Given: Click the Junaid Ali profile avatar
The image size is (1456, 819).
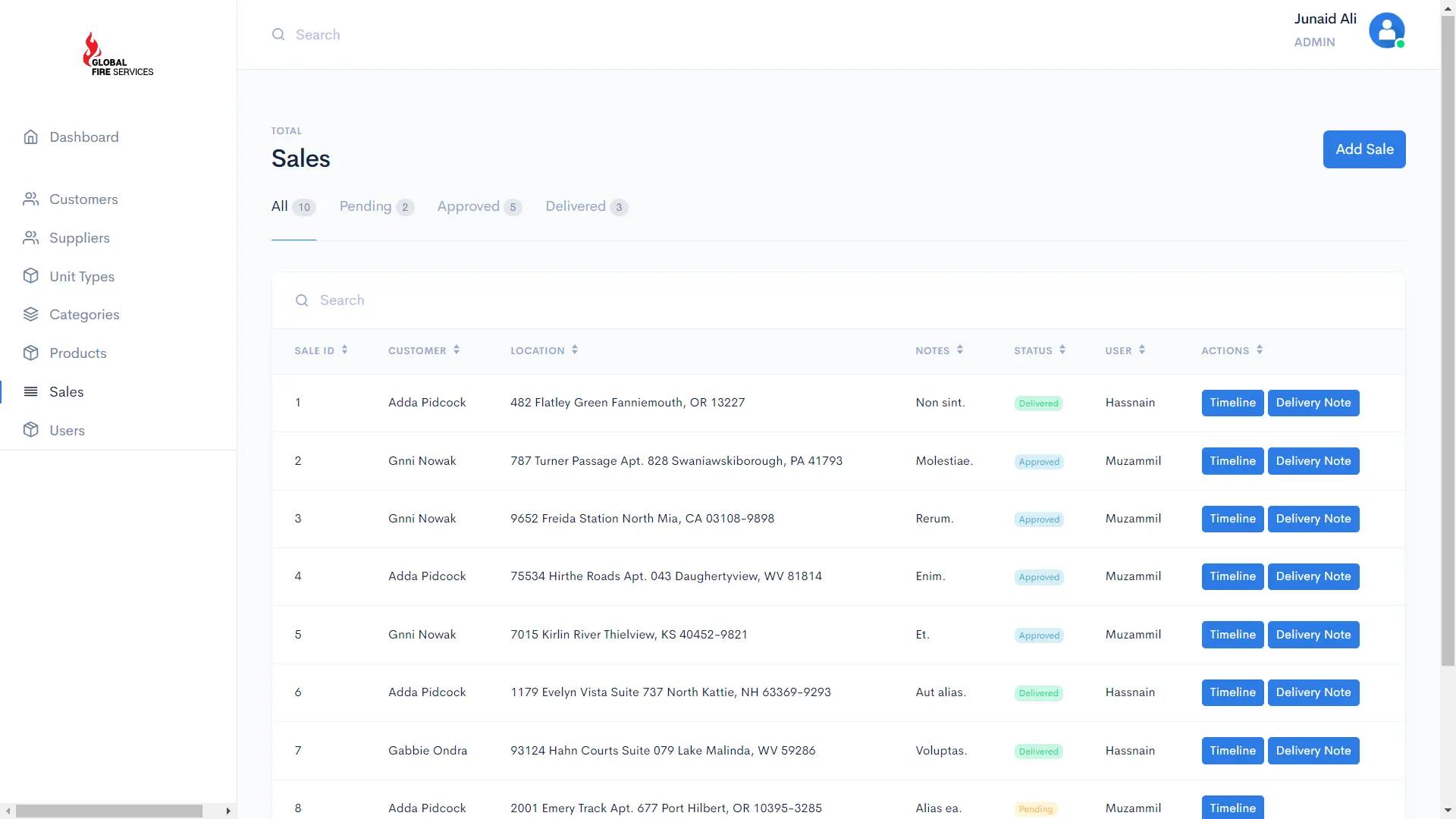Looking at the screenshot, I should [1386, 30].
